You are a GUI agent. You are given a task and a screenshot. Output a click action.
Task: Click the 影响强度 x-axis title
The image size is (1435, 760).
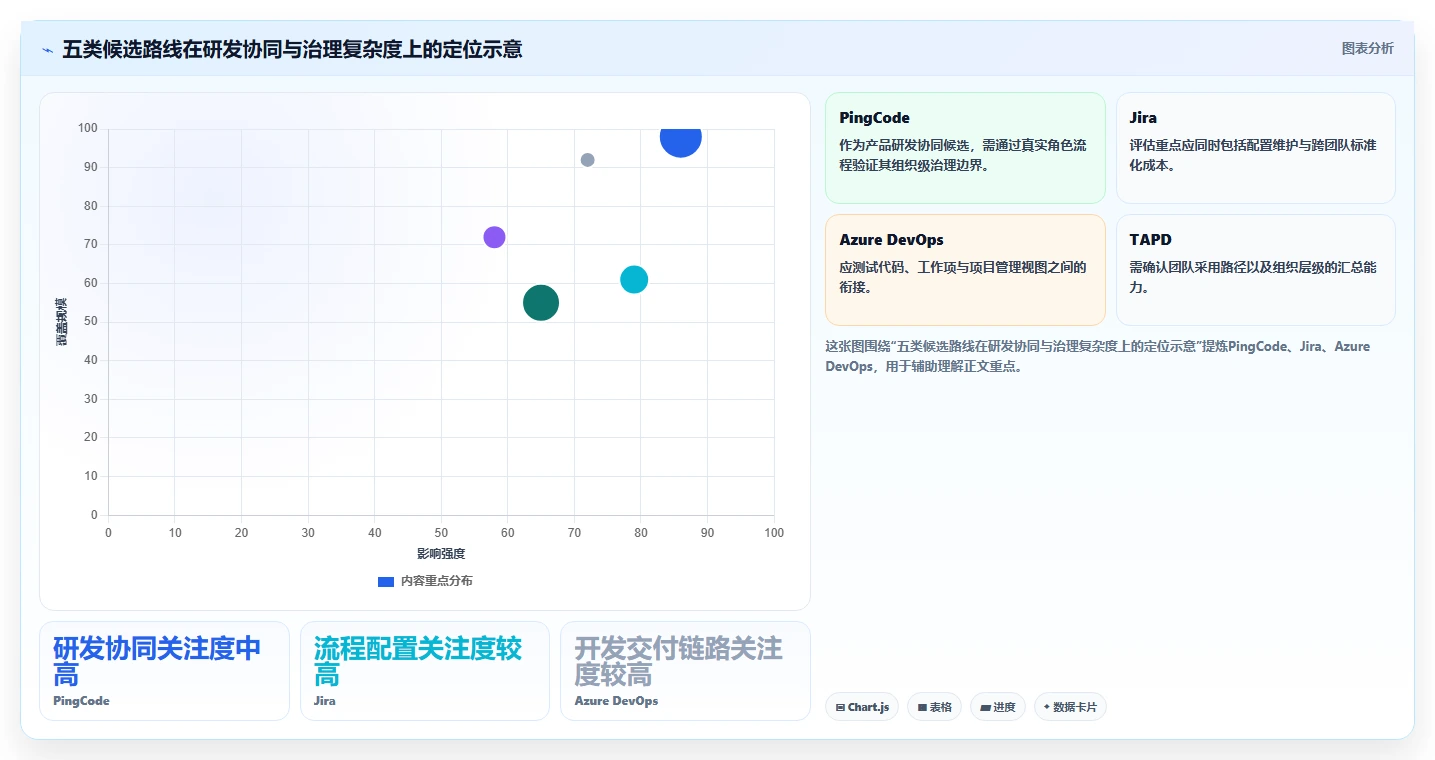pyautogui.click(x=441, y=553)
